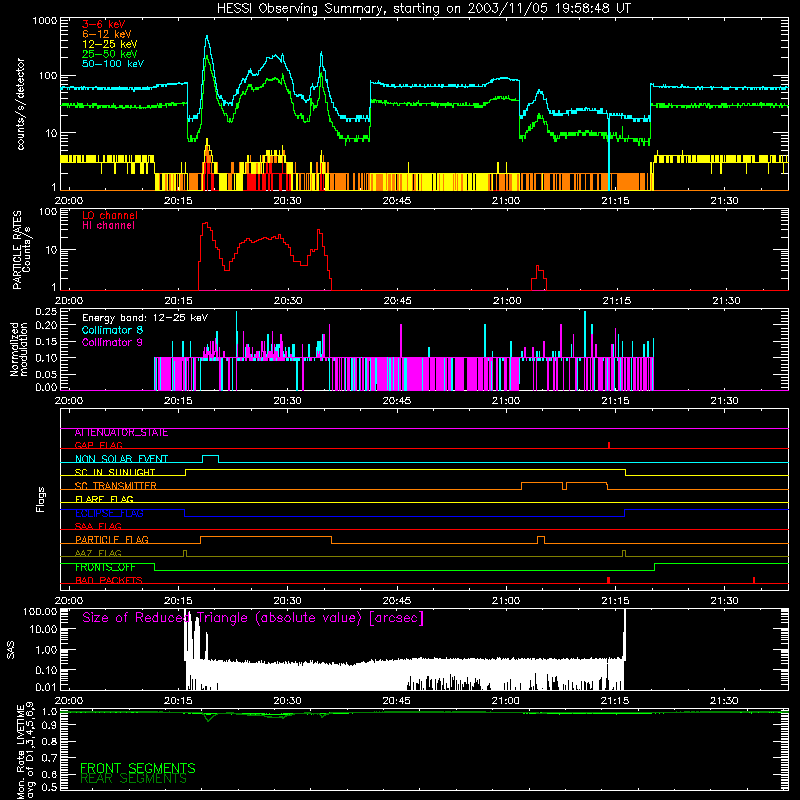Viewport: 800px width, 800px height.
Task: Click the counts/s/detector axis label
Action: pyautogui.click(x=20, y=104)
